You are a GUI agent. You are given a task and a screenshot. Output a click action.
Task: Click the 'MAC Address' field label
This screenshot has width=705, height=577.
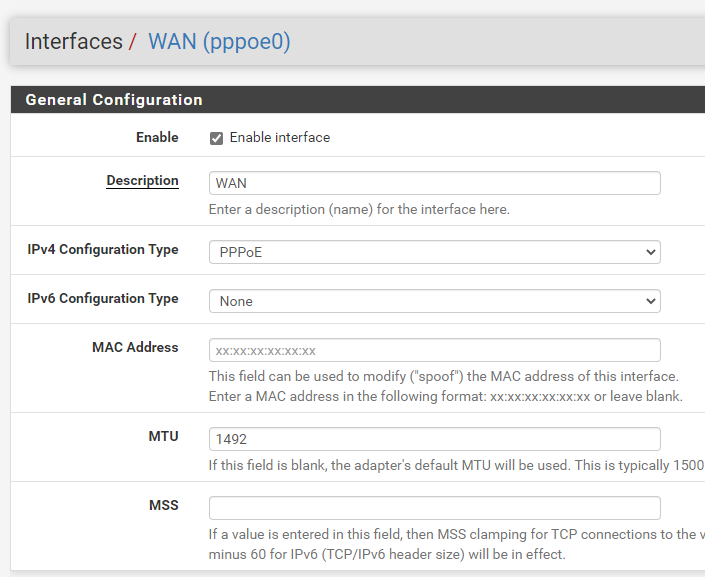(x=135, y=347)
